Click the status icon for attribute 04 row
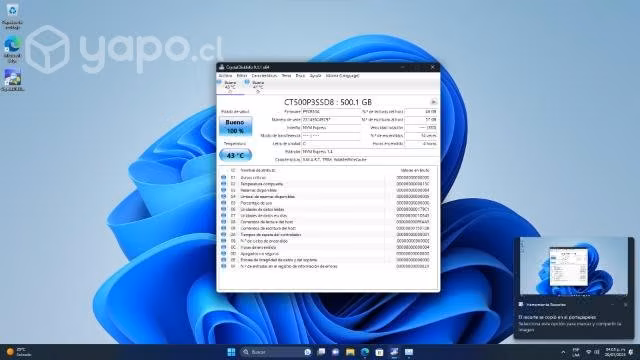The width and height of the screenshot is (640, 360). (x=223, y=196)
